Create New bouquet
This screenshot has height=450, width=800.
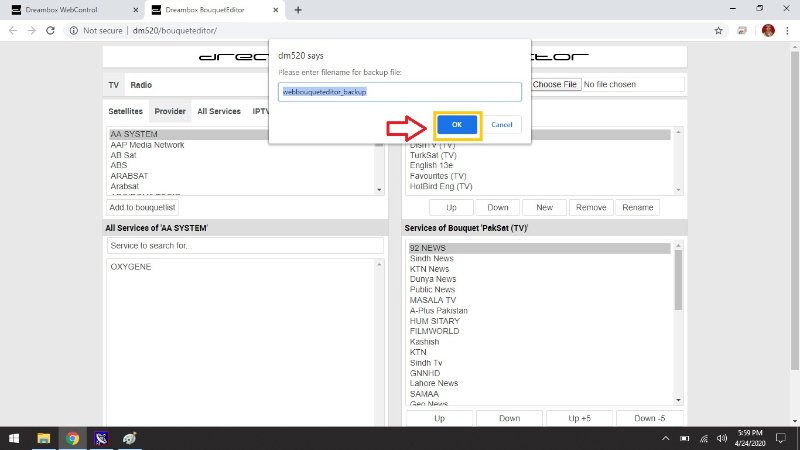tap(544, 207)
